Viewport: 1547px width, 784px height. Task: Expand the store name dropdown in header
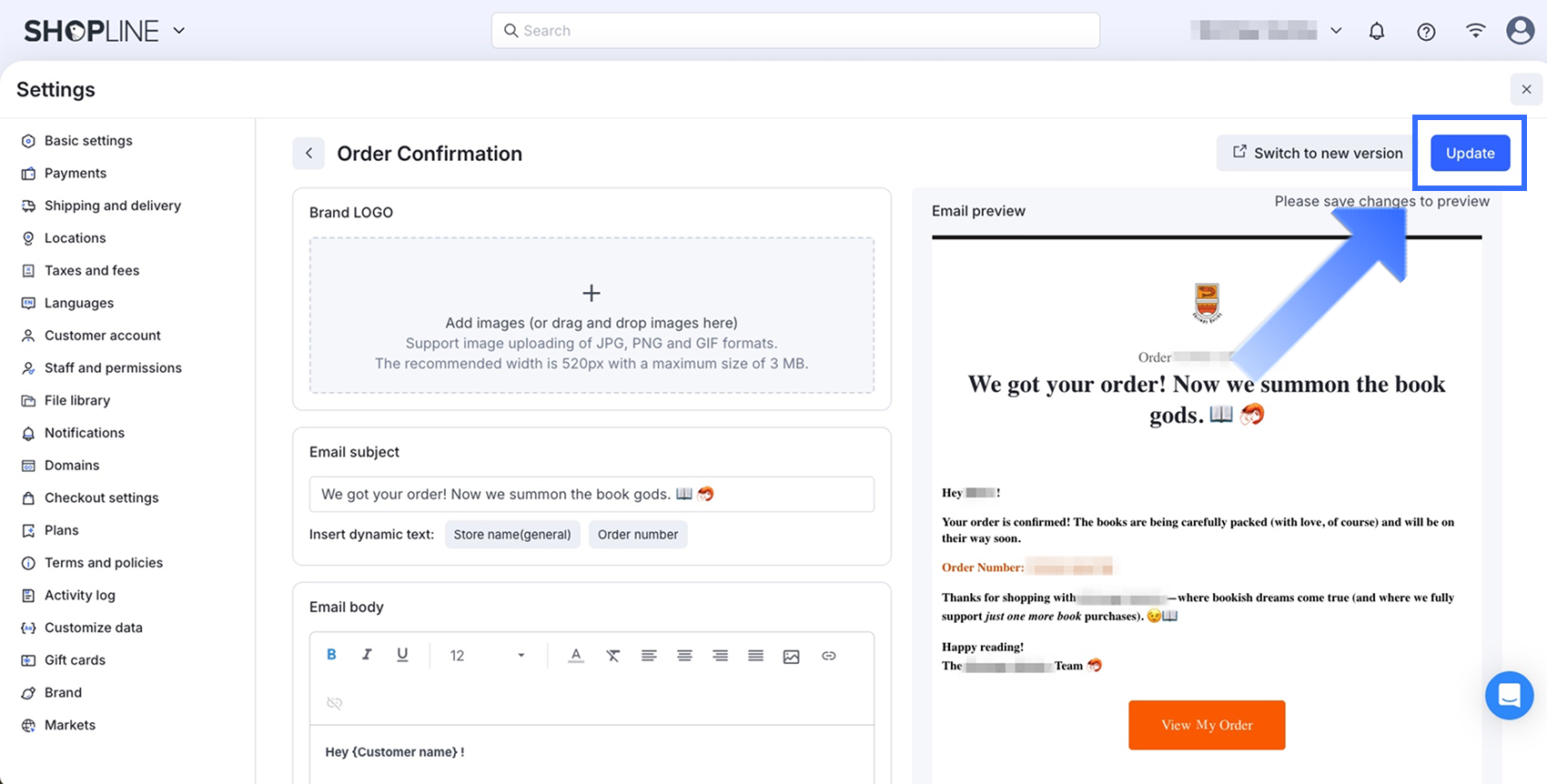1336,31
